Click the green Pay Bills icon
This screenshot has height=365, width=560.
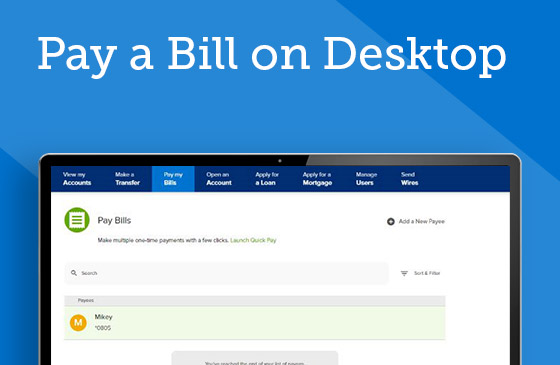tap(77, 220)
